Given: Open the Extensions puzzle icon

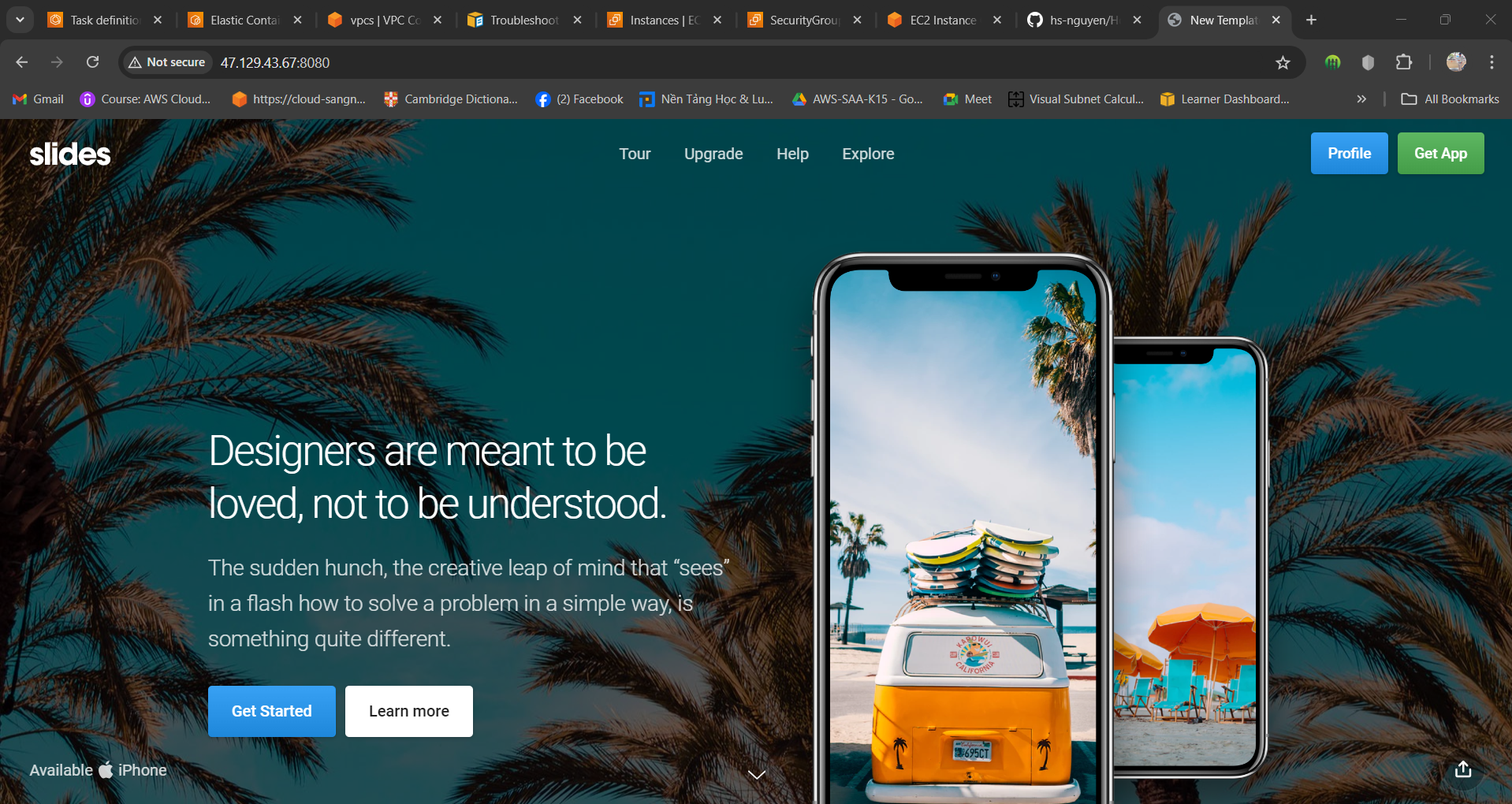Looking at the screenshot, I should coord(1403,62).
